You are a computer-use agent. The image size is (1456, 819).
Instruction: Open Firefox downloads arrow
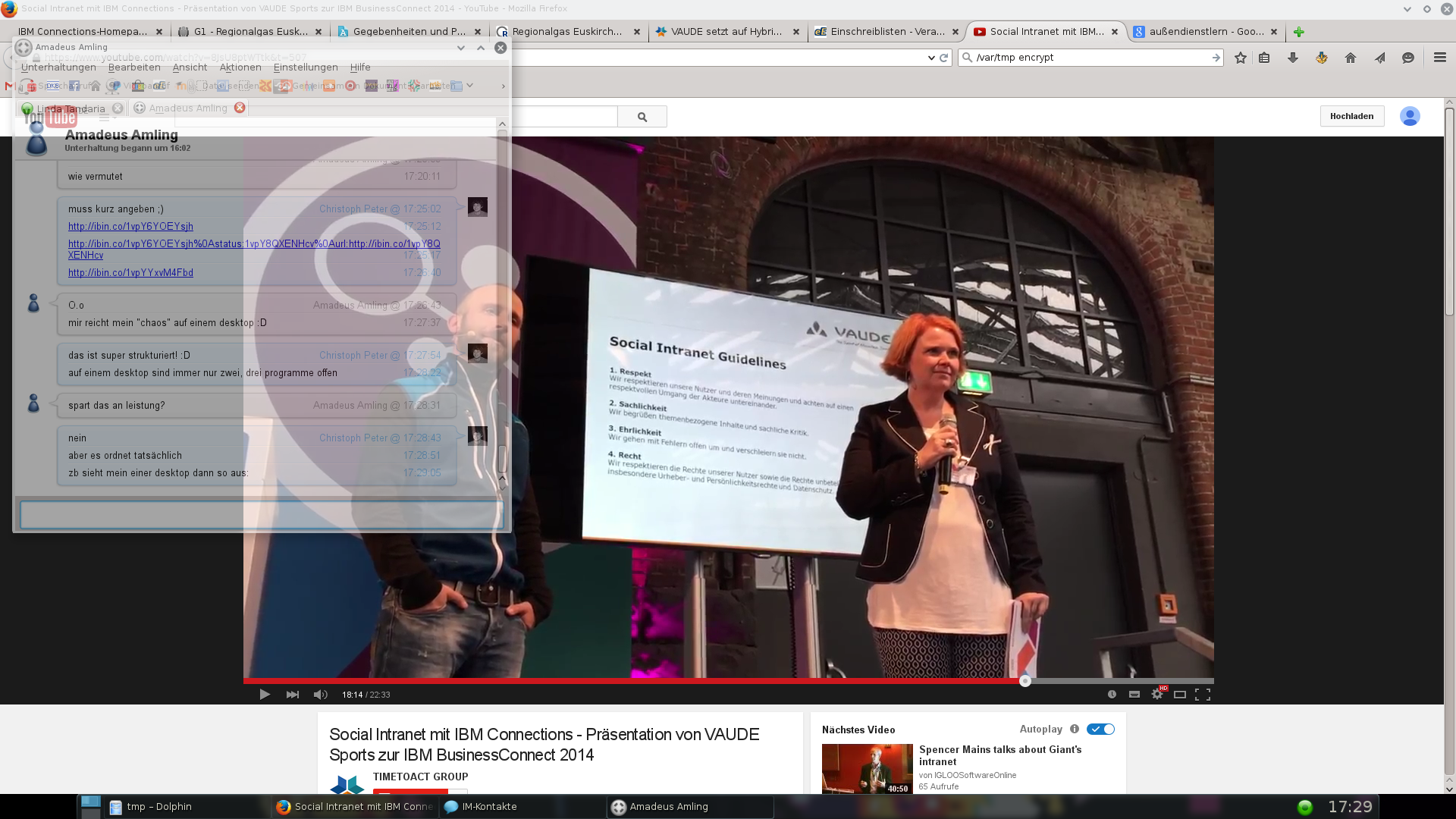pos(1293,58)
